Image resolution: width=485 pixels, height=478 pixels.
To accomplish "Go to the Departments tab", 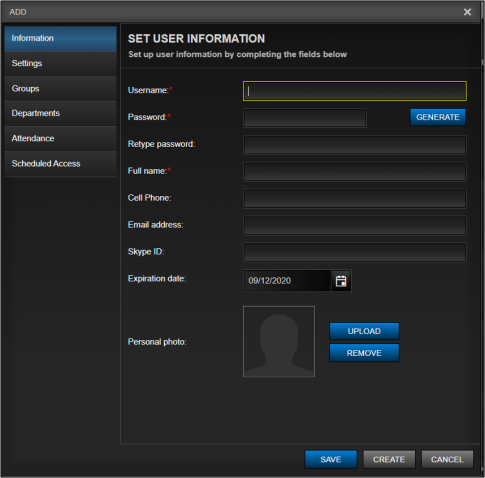I will pyautogui.click(x=61, y=113).
